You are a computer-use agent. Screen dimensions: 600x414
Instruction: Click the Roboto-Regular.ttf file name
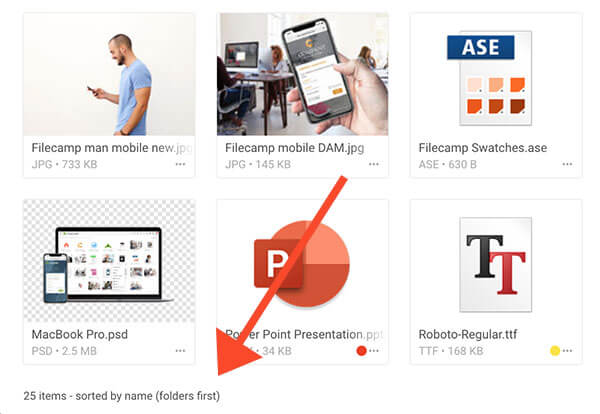coord(468,334)
